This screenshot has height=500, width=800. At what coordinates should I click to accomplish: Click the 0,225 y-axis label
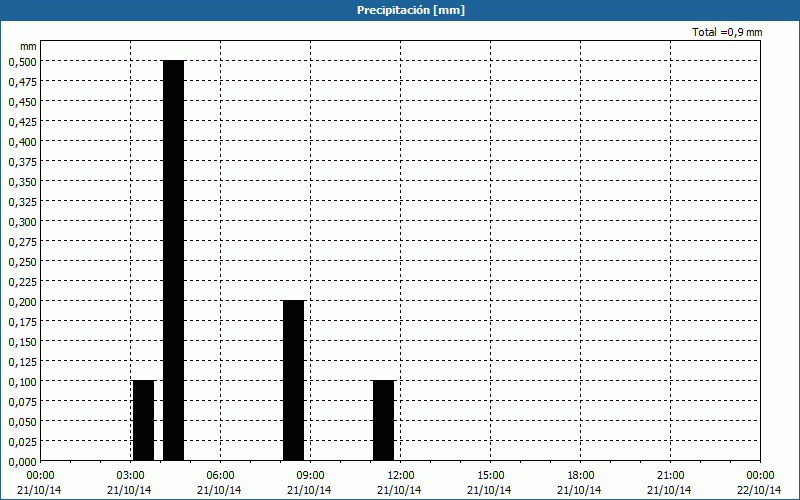click(x=22, y=281)
